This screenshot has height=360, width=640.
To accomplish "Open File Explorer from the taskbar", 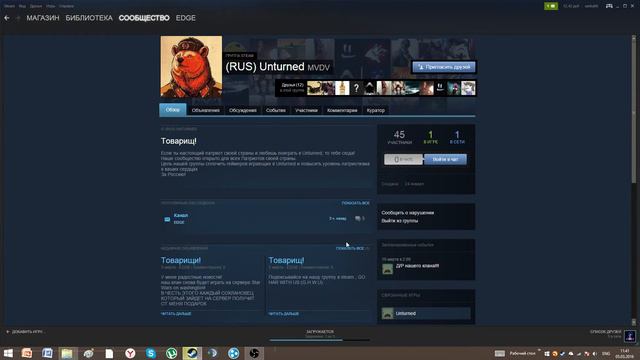I will tap(67, 353).
